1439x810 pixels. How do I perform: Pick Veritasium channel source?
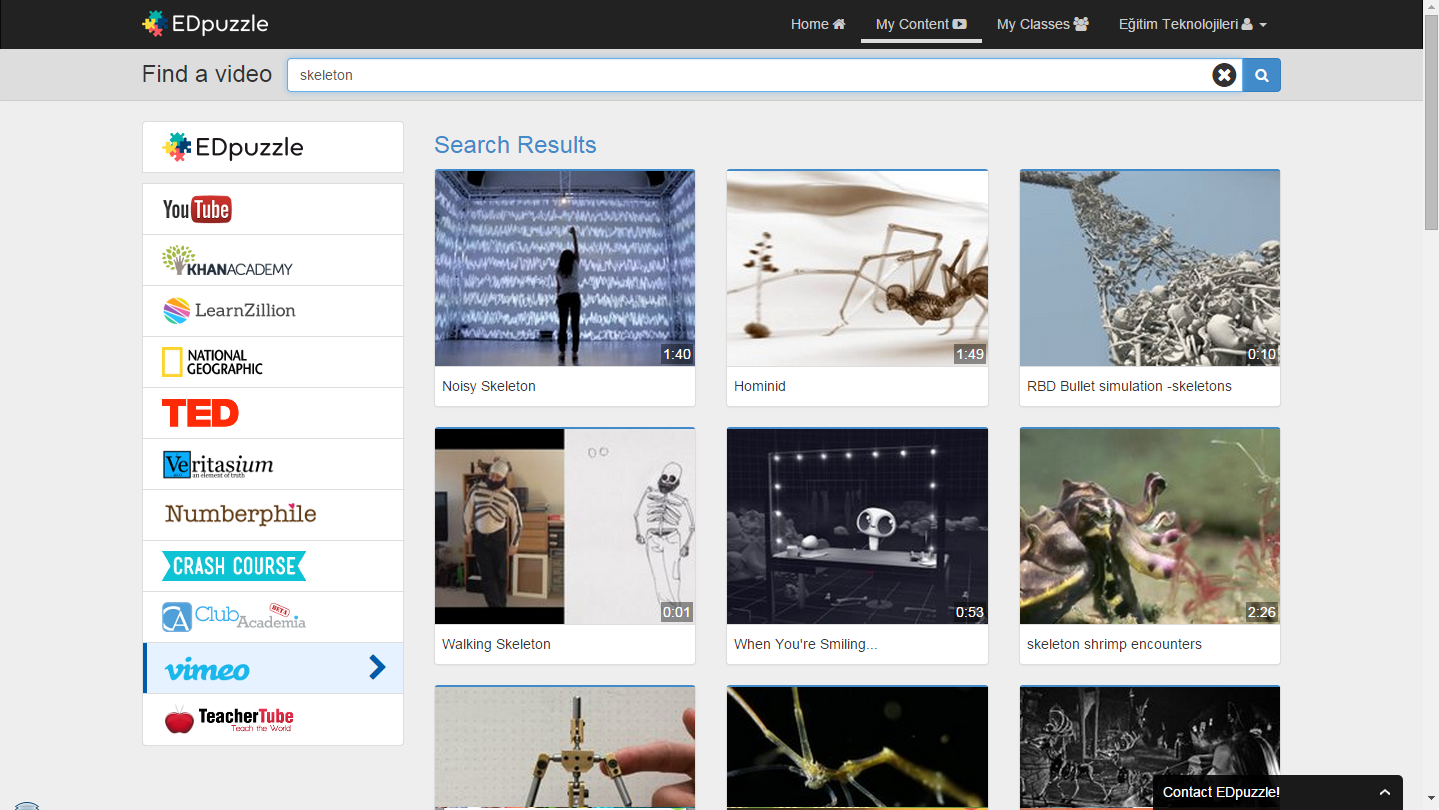tap(273, 464)
